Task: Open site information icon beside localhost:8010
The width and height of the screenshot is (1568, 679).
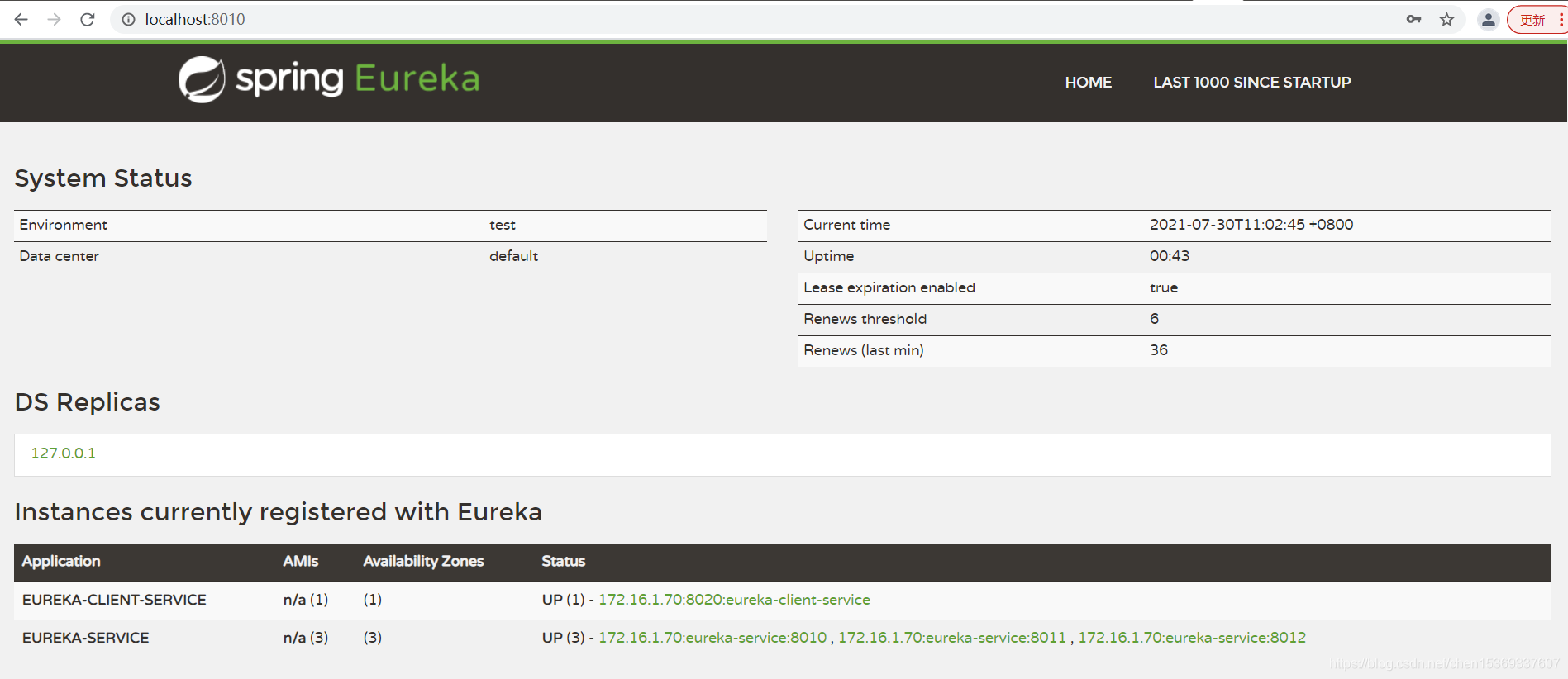Action: (129, 19)
